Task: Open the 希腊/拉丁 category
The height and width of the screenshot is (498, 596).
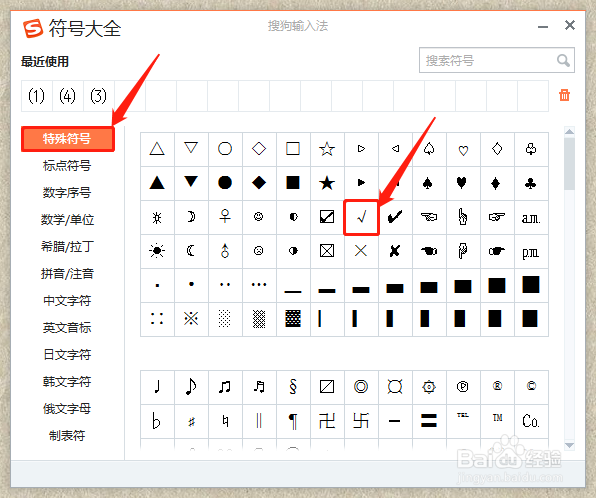Action: point(67,247)
